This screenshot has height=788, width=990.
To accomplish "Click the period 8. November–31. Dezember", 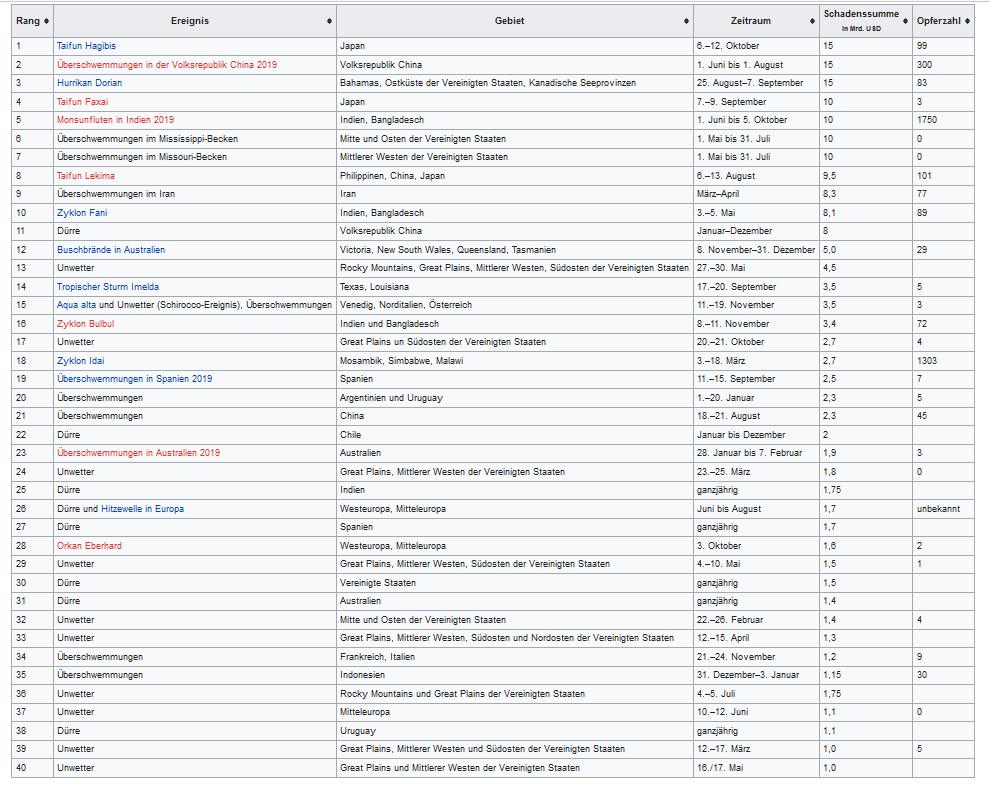I will tap(756, 249).
